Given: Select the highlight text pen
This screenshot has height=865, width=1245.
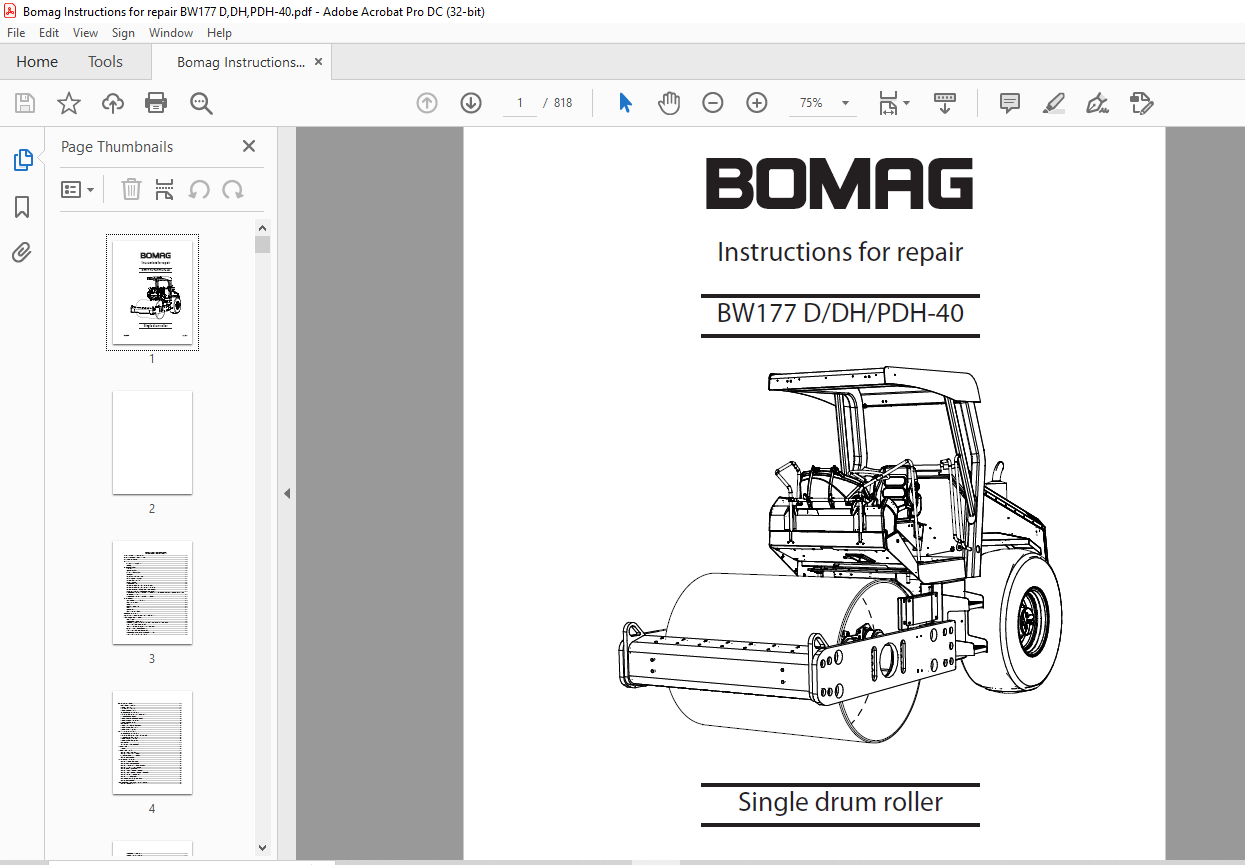Looking at the screenshot, I should [x=1053, y=103].
